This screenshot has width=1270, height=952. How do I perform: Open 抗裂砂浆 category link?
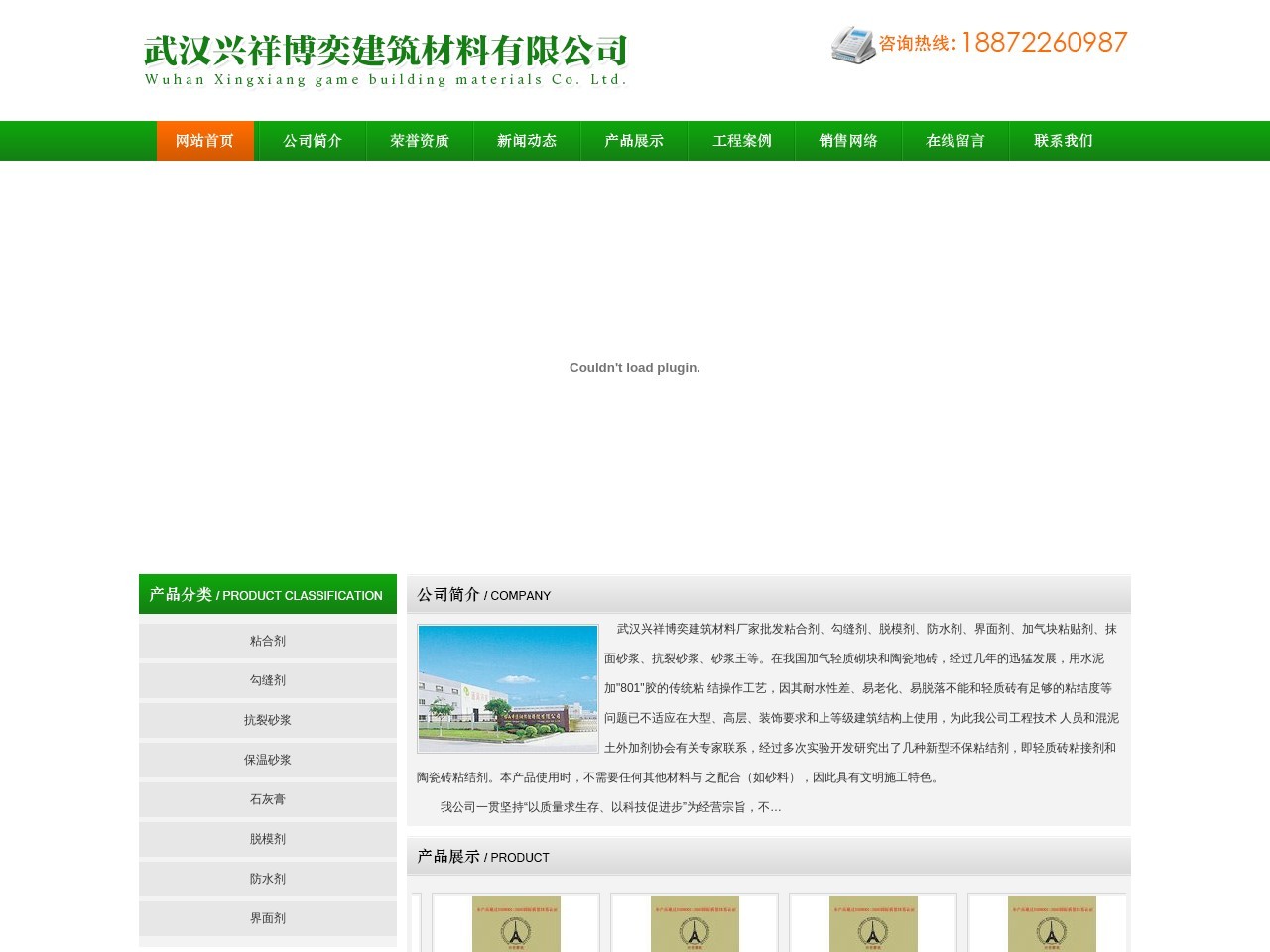point(268,720)
